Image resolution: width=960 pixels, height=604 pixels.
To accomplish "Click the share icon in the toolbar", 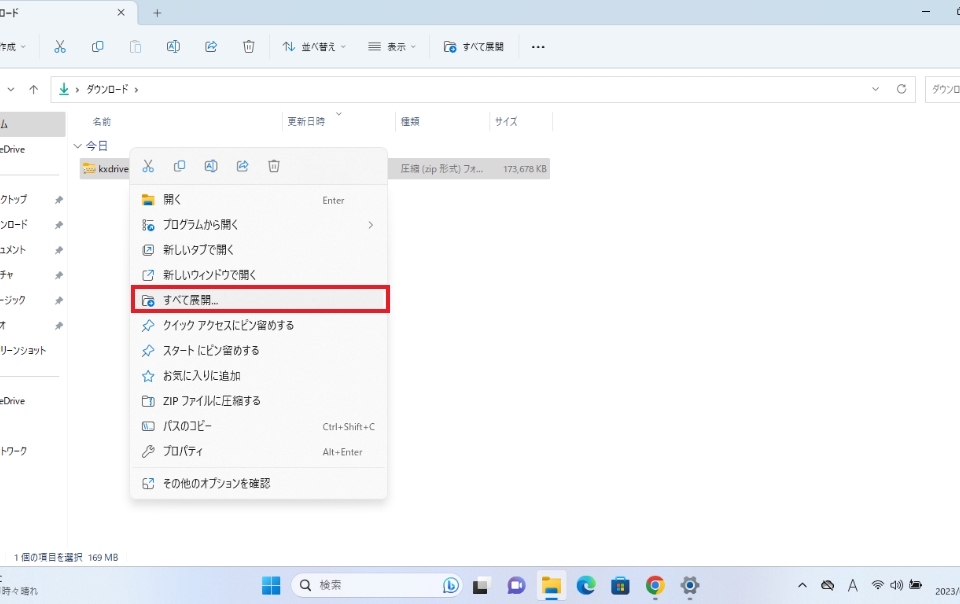I will tap(211, 47).
